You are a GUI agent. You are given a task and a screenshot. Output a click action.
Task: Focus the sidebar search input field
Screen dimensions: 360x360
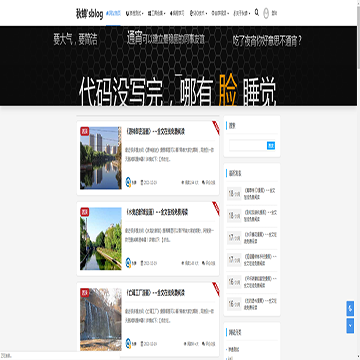(x=248, y=146)
